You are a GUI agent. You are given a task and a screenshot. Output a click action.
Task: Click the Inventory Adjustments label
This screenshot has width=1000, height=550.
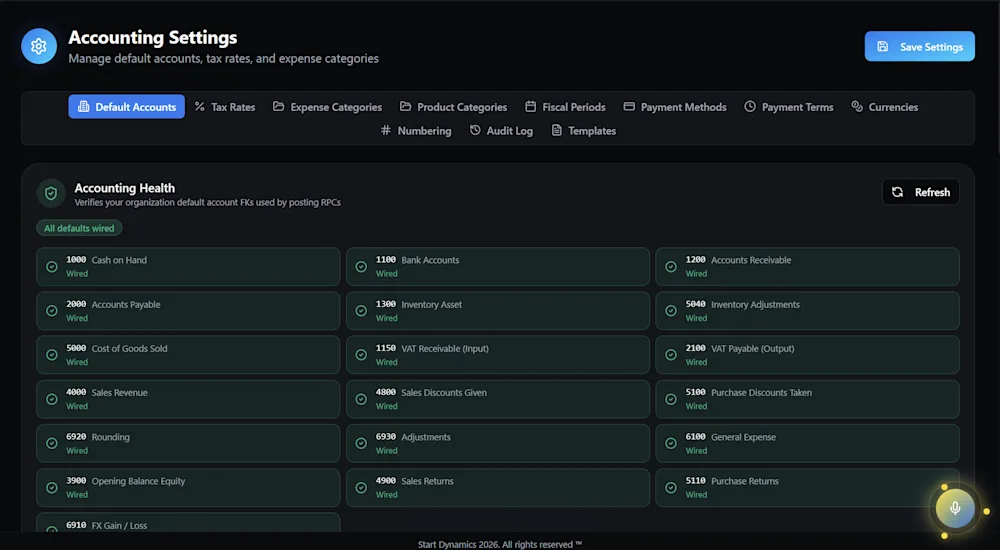(755, 304)
